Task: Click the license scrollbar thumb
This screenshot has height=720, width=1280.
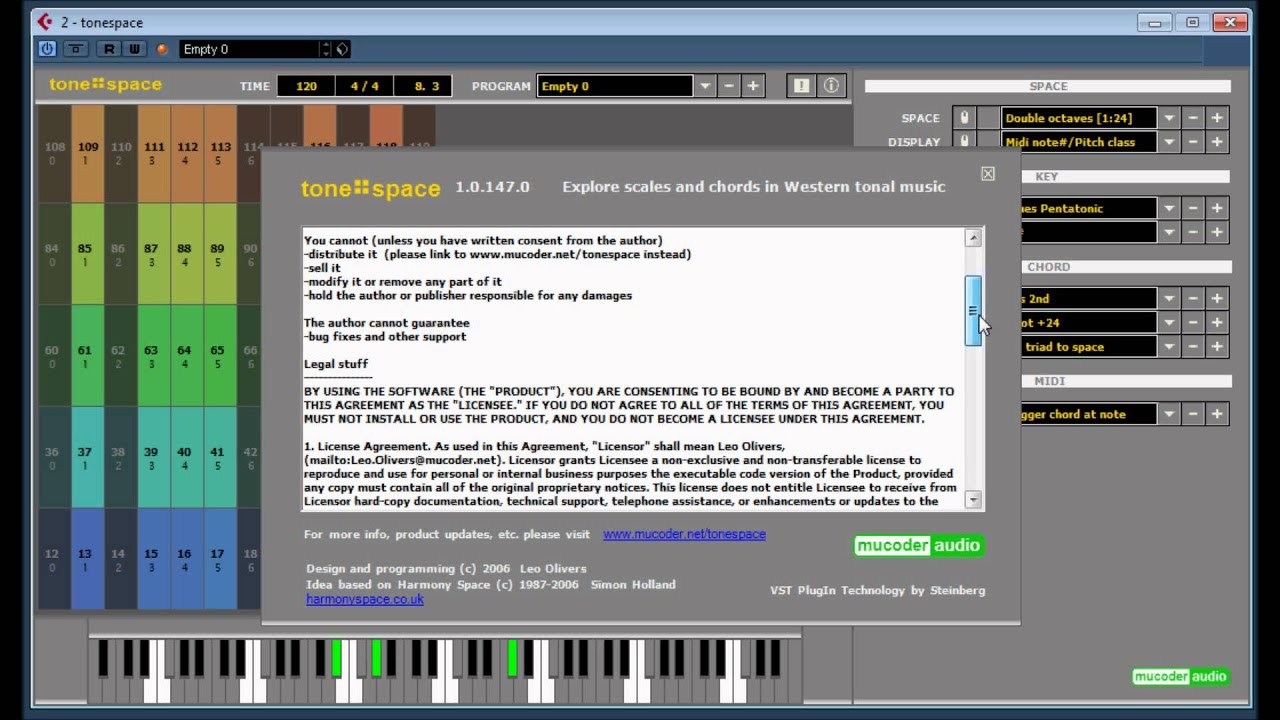Action: click(x=973, y=311)
